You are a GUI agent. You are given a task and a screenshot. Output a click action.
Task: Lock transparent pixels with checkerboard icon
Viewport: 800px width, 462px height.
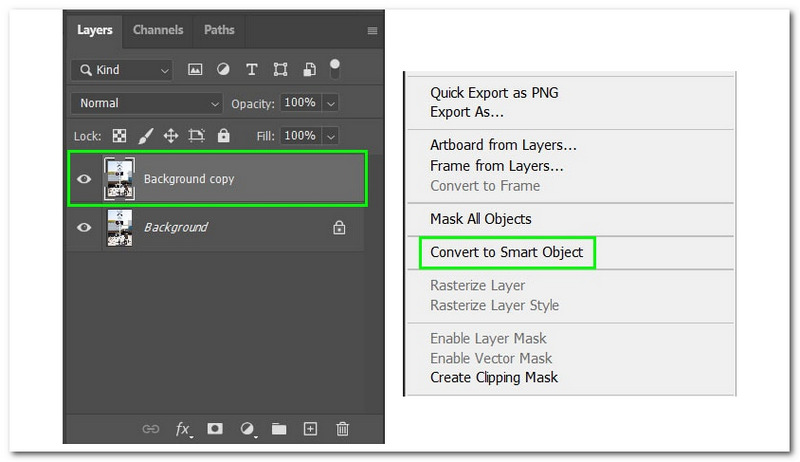click(x=119, y=135)
